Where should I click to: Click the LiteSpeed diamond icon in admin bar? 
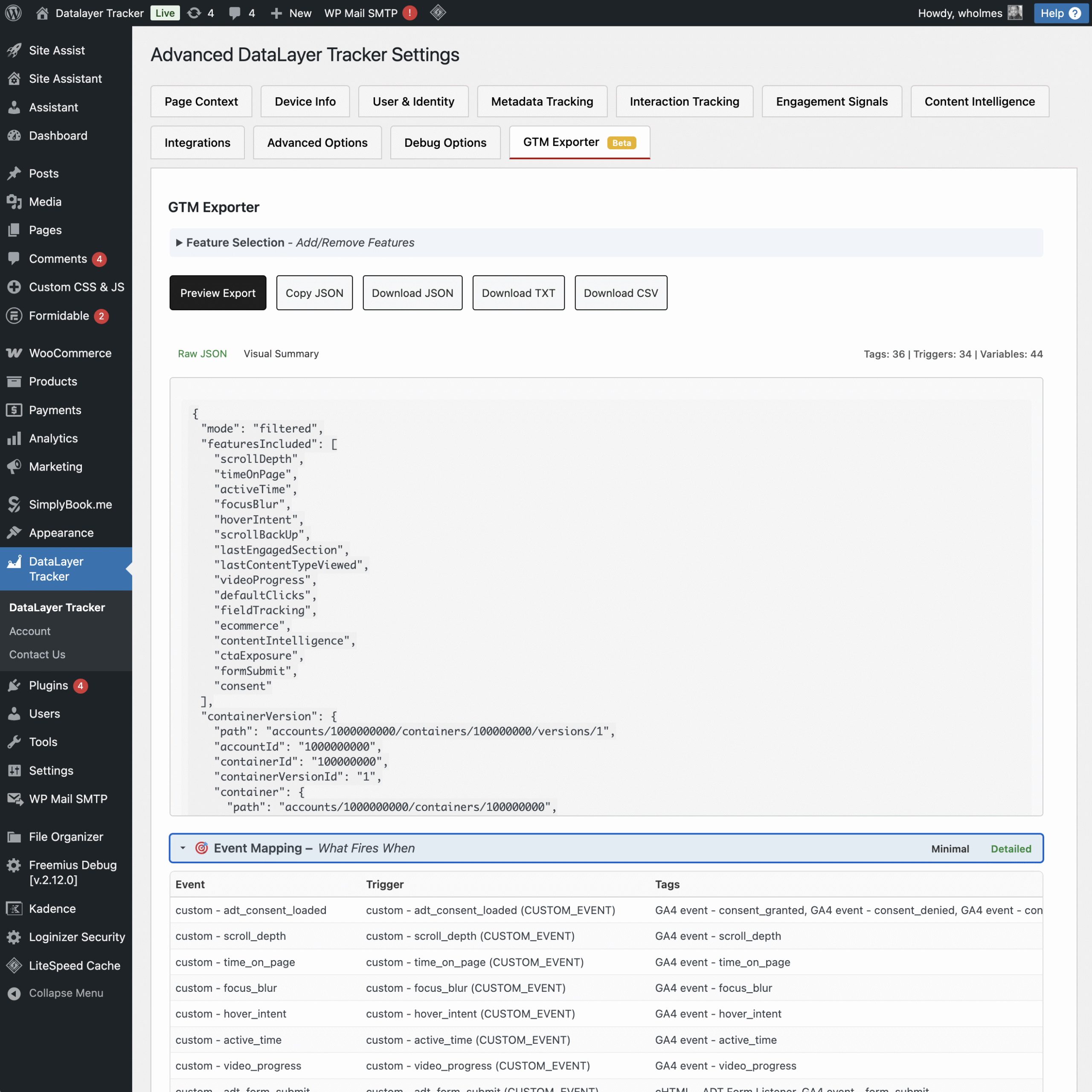[438, 12]
